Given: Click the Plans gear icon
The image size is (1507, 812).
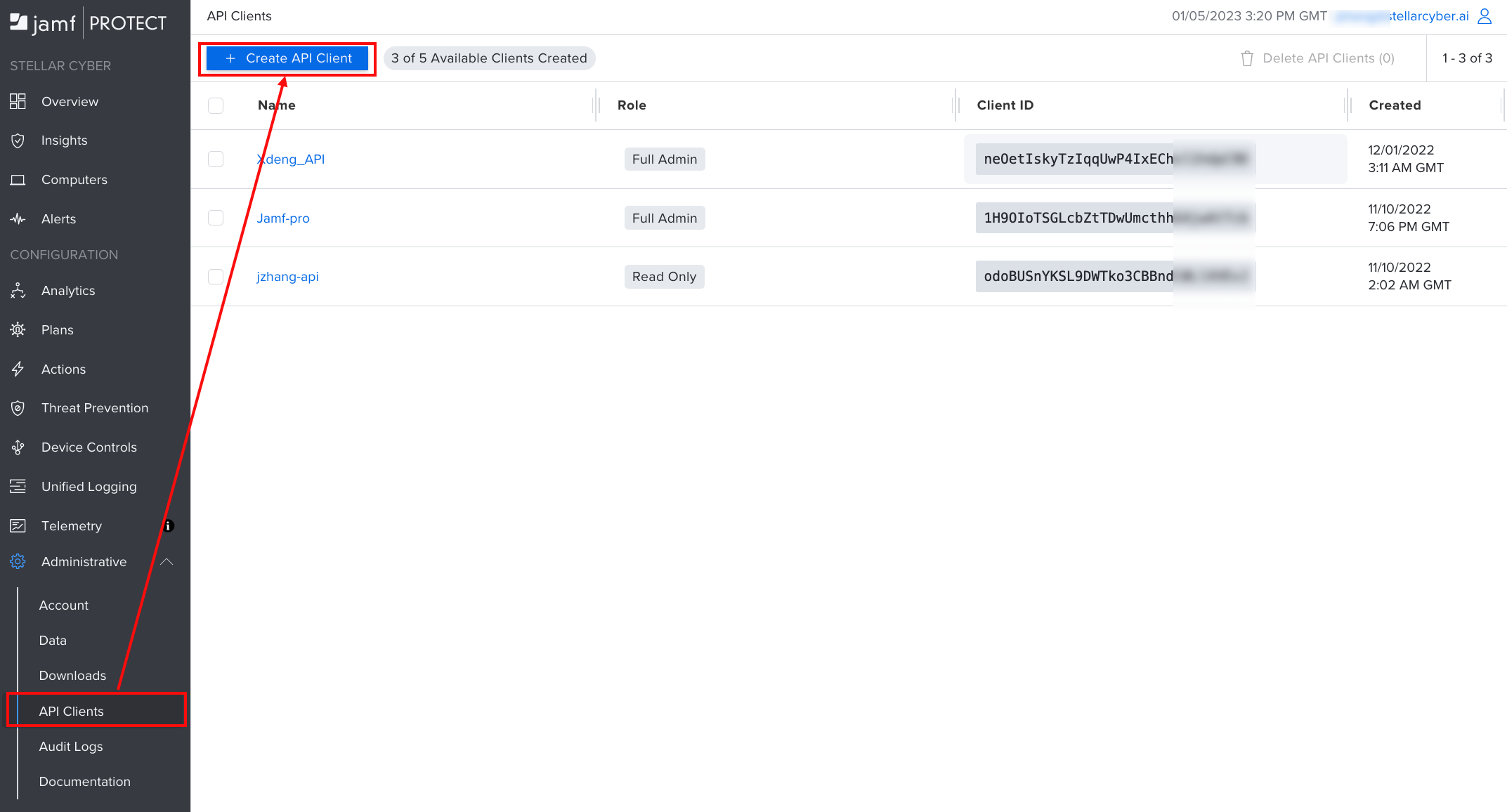Looking at the screenshot, I should [18, 329].
